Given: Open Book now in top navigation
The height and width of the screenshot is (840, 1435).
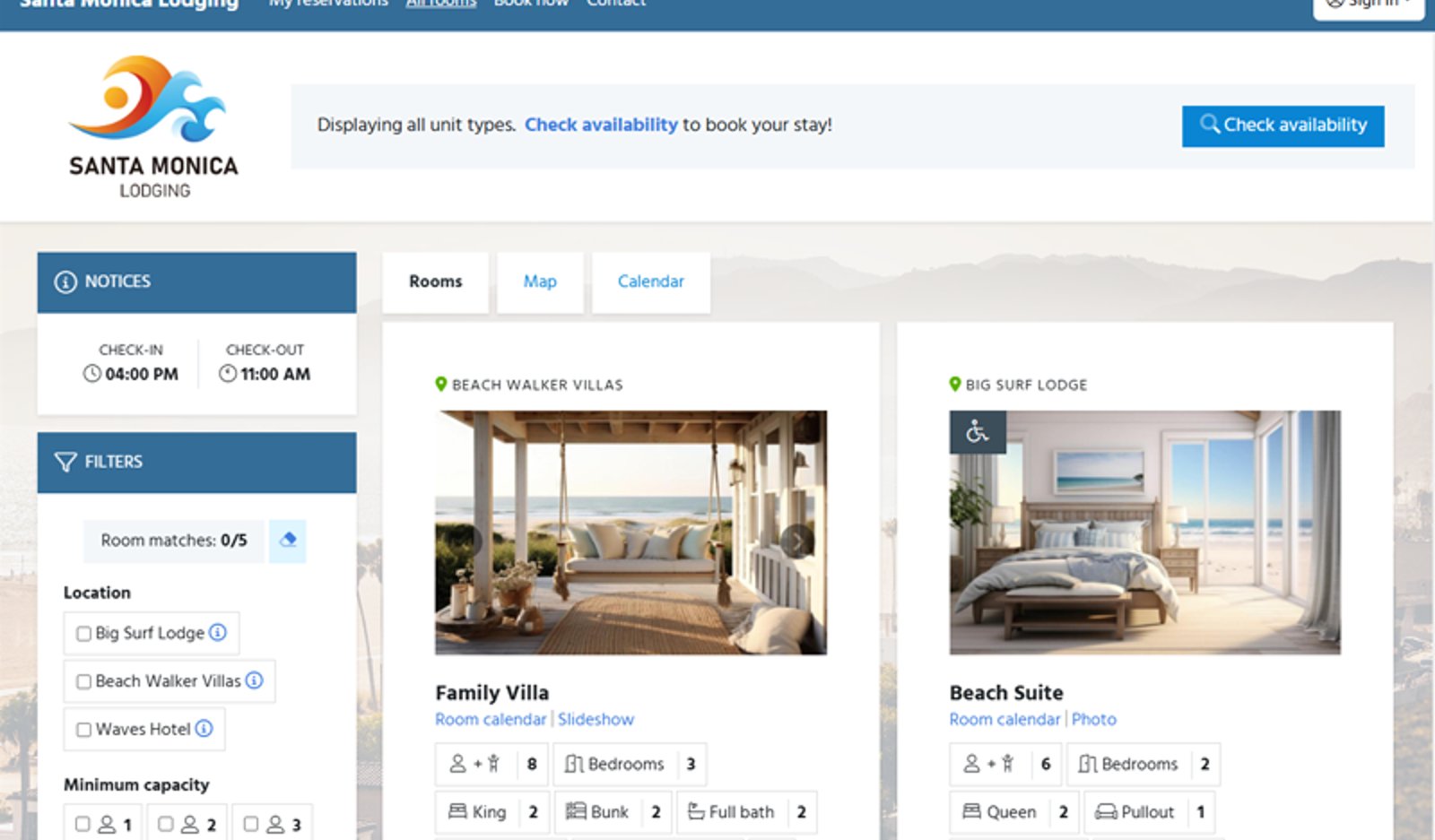Looking at the screenshot, I should coord(531,4).
